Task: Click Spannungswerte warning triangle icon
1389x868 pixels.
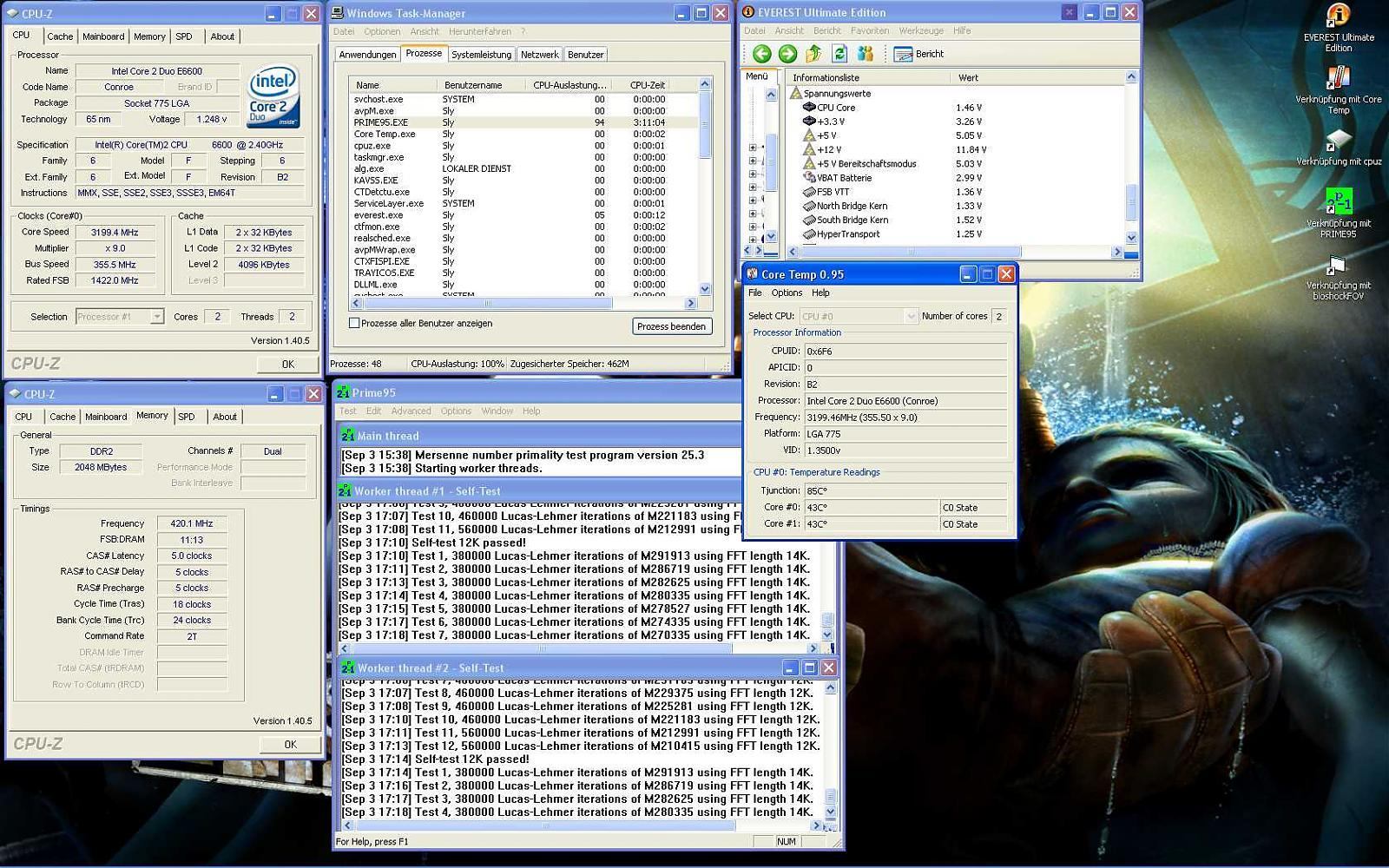Action: click(x=795, y=93)
